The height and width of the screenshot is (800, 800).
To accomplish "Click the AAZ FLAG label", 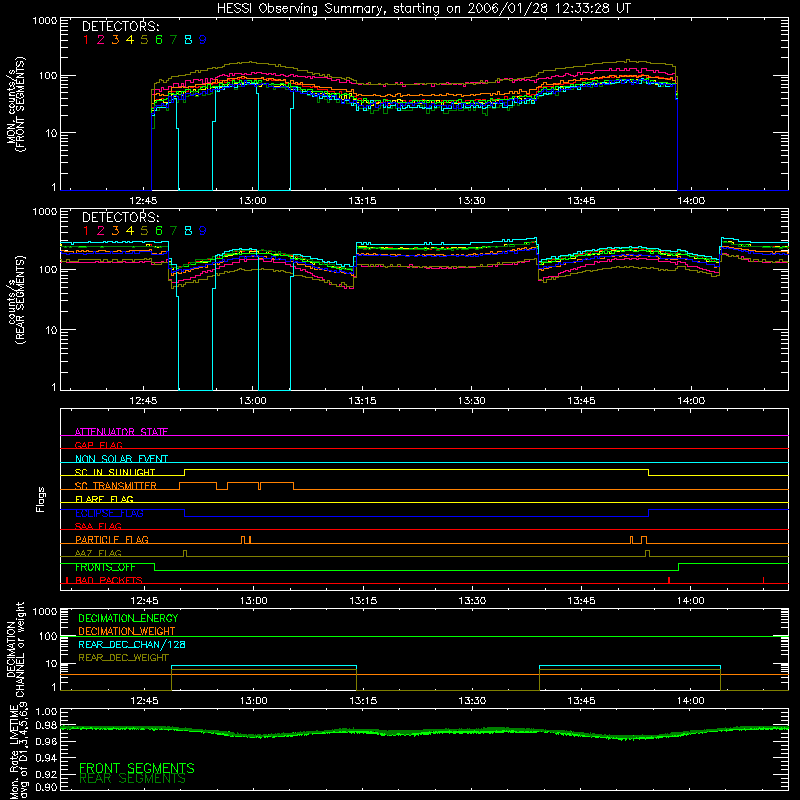I will [98, 553].
